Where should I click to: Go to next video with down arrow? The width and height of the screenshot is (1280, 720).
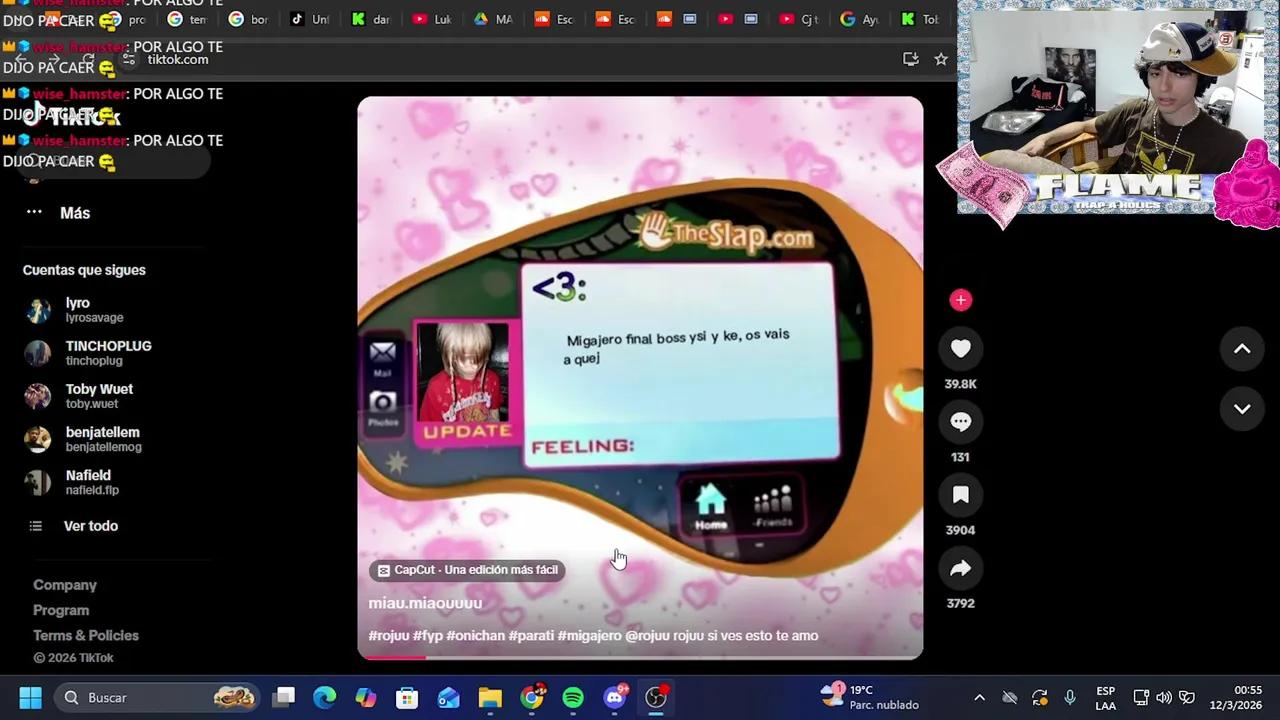click(x=1242, y=409)
